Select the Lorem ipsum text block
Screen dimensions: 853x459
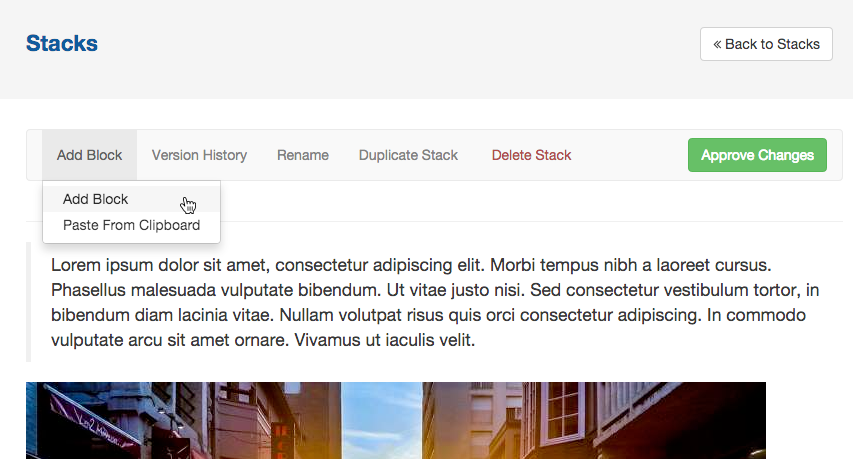point(435,302)
